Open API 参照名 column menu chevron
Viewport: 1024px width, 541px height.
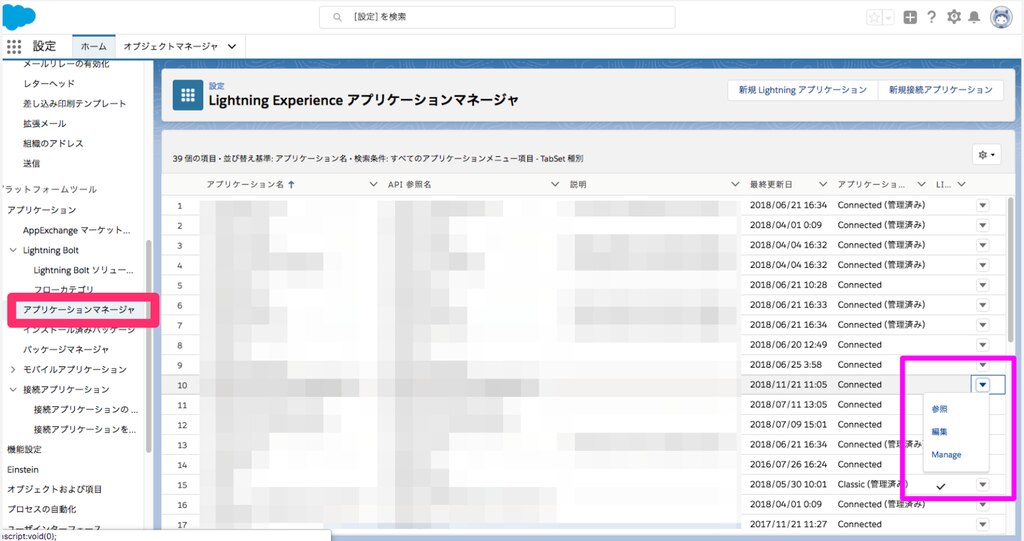(x=554, y=184)
